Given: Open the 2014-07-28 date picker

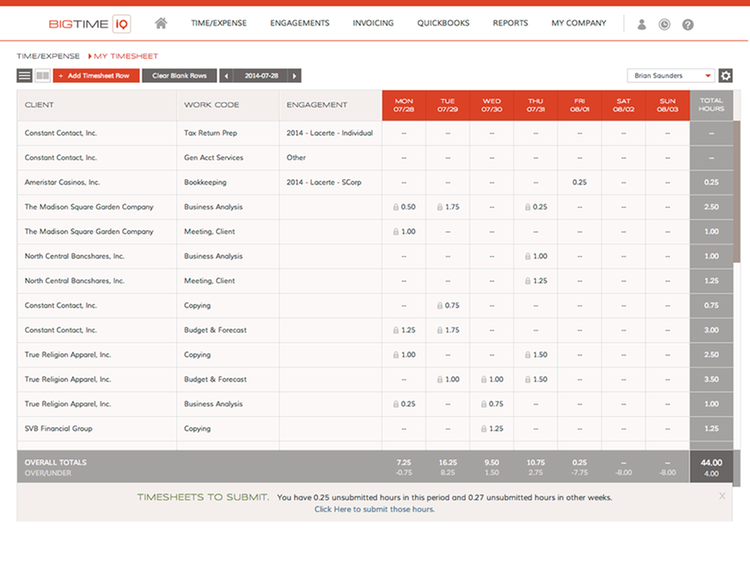Looking at the screenshot, I should tap(261, 76).
